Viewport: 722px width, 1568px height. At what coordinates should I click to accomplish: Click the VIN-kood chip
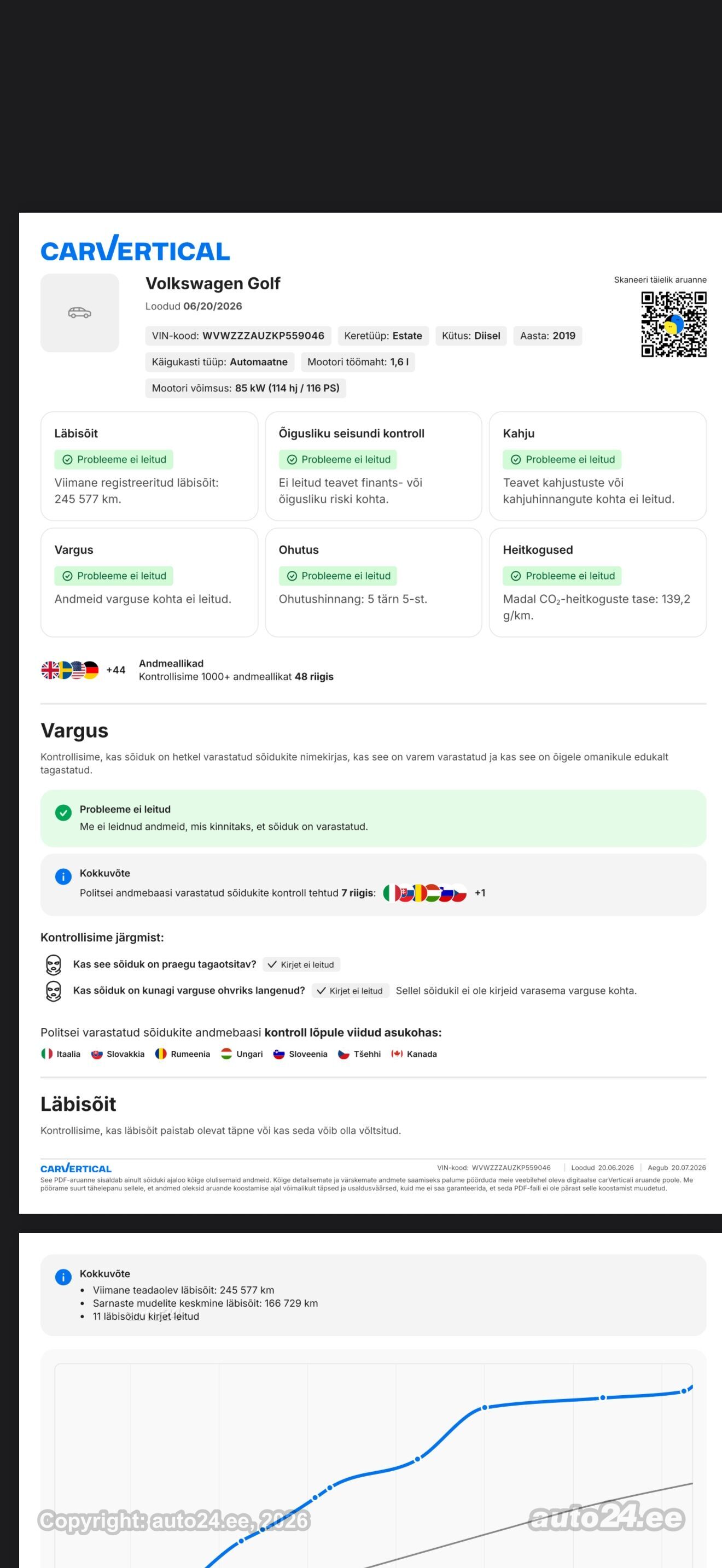pos(238,336)
